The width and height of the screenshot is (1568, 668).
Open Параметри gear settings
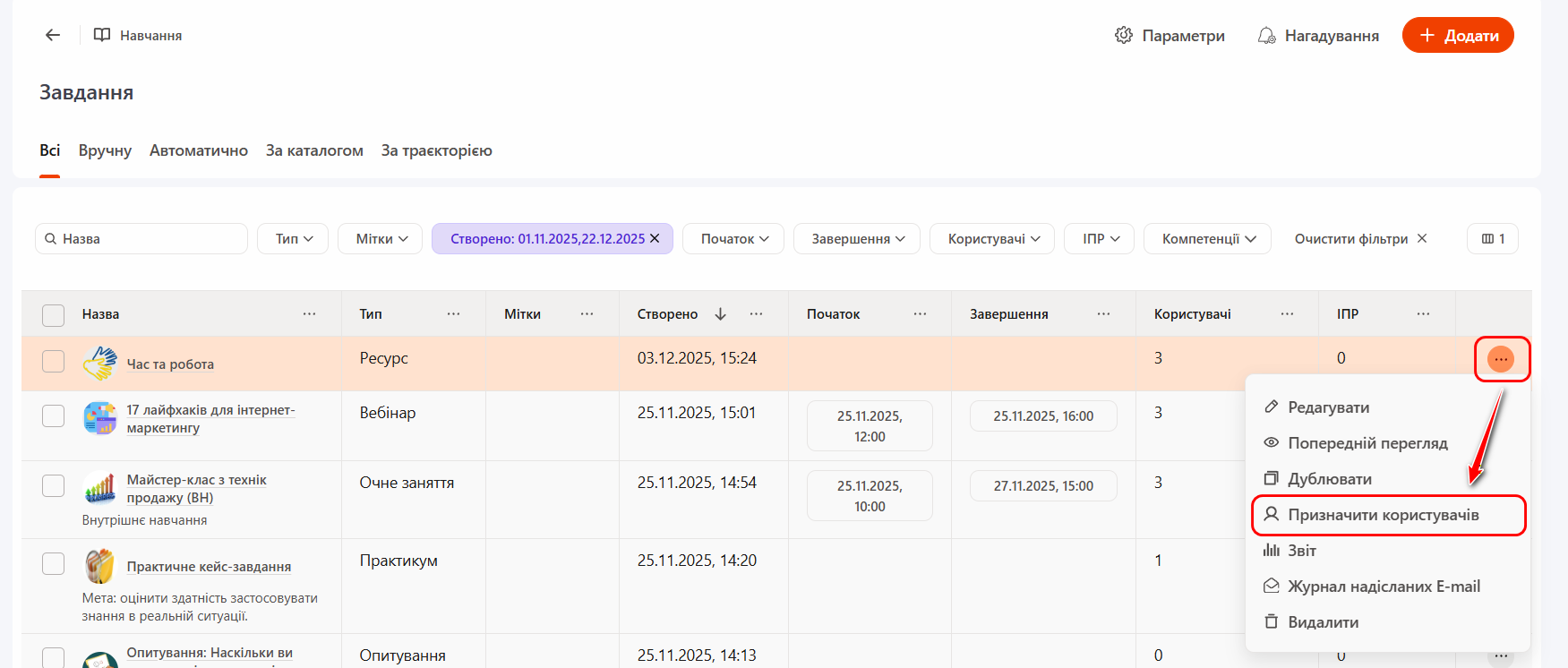[1169, 36]
